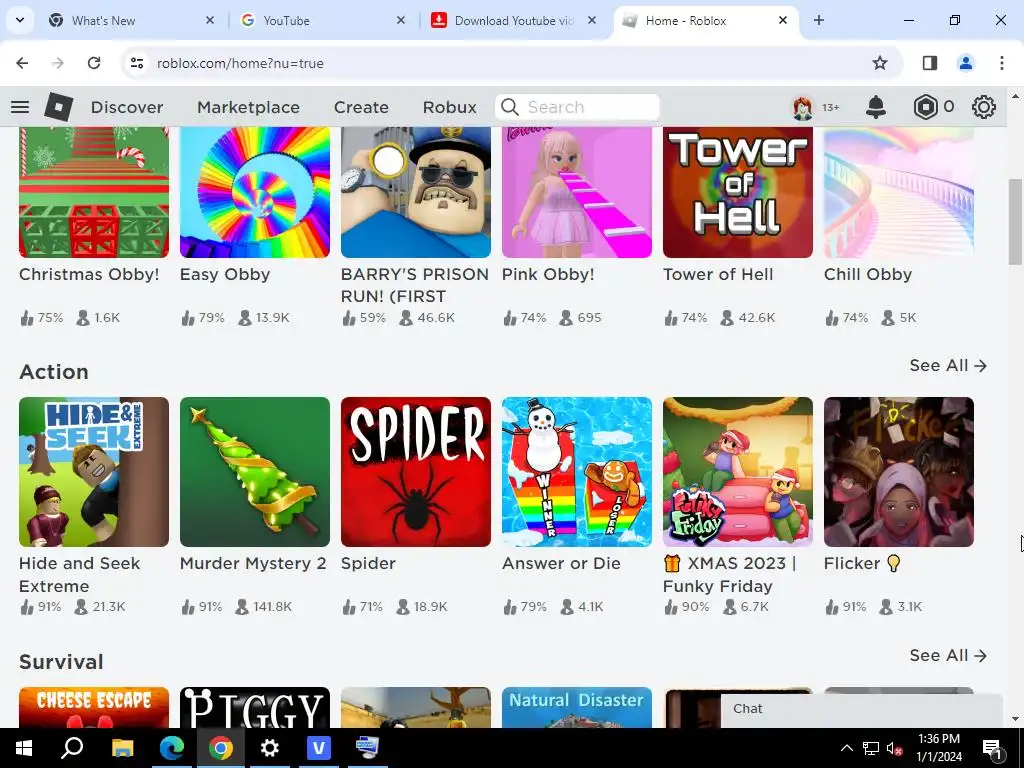Open the Christmas Obby thumbnail

94,192
